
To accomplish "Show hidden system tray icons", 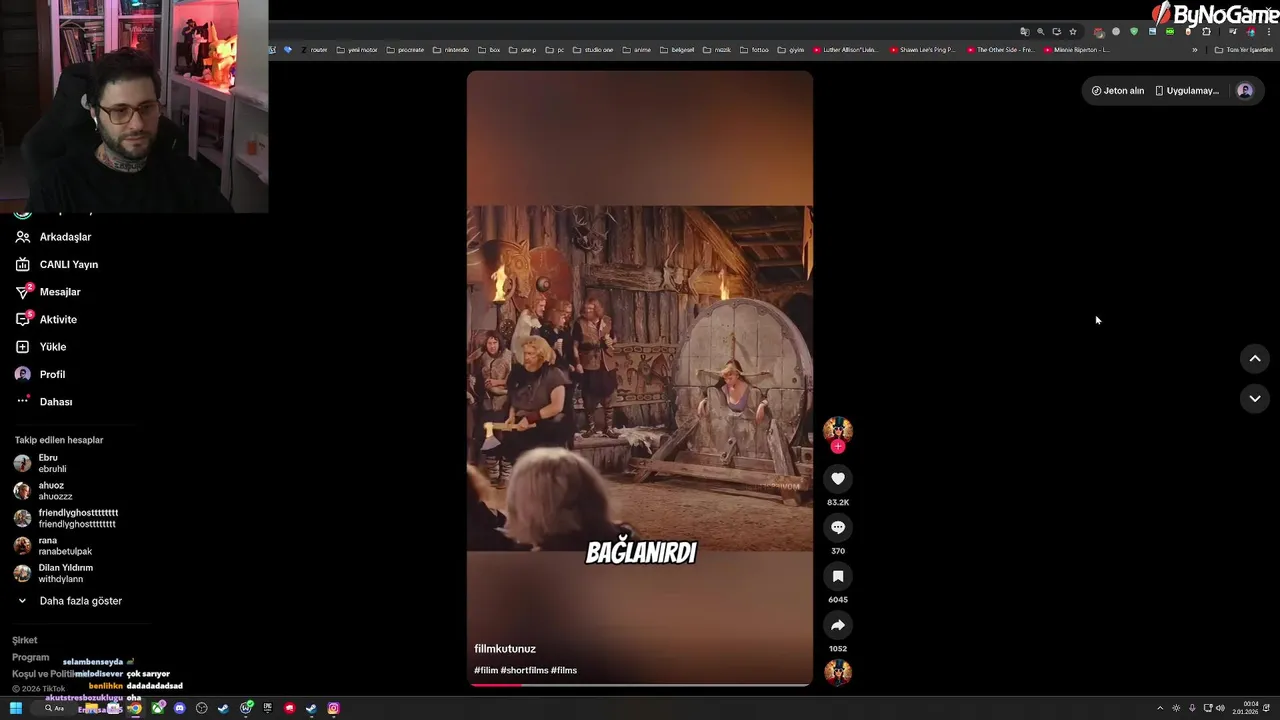I will 1160,708.
